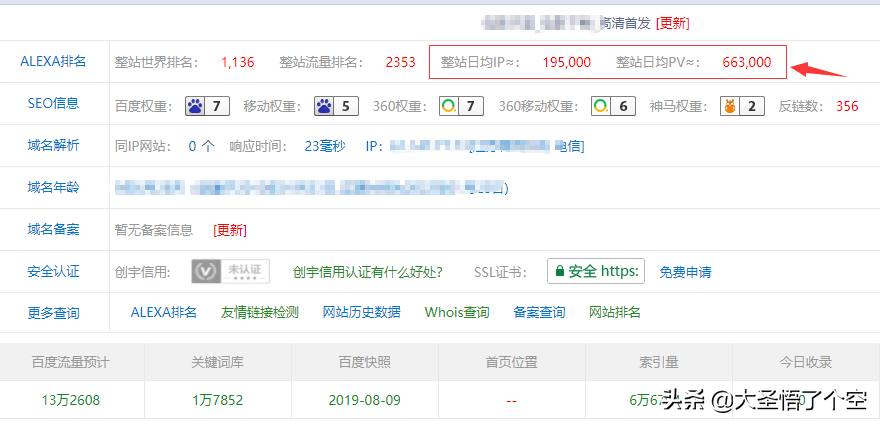Screen dimensions: 880x424
Task: Open Whois查询 link
Action: 457,312
